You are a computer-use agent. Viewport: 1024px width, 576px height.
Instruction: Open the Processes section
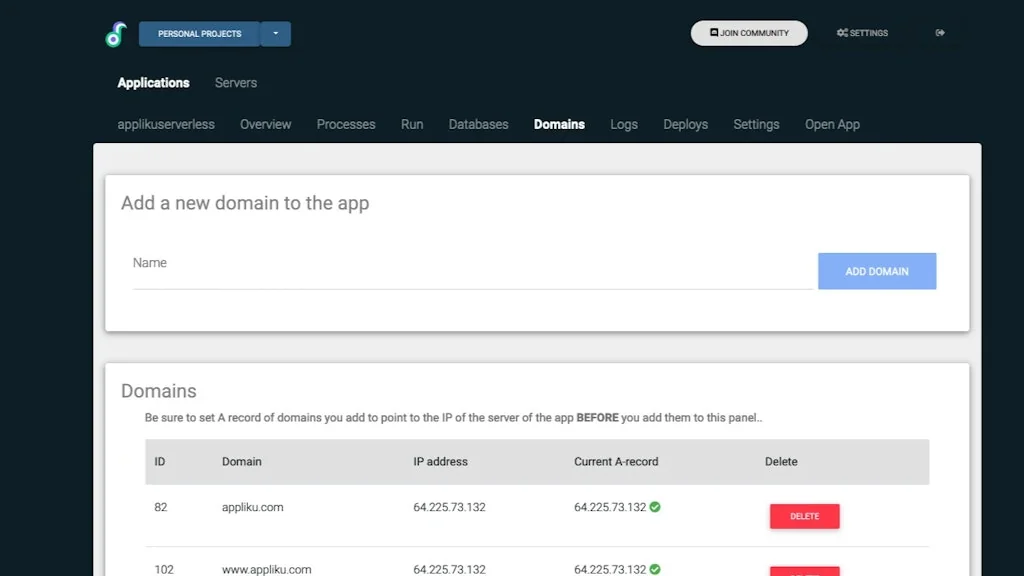pyautogui.click(x=345, y=124)
